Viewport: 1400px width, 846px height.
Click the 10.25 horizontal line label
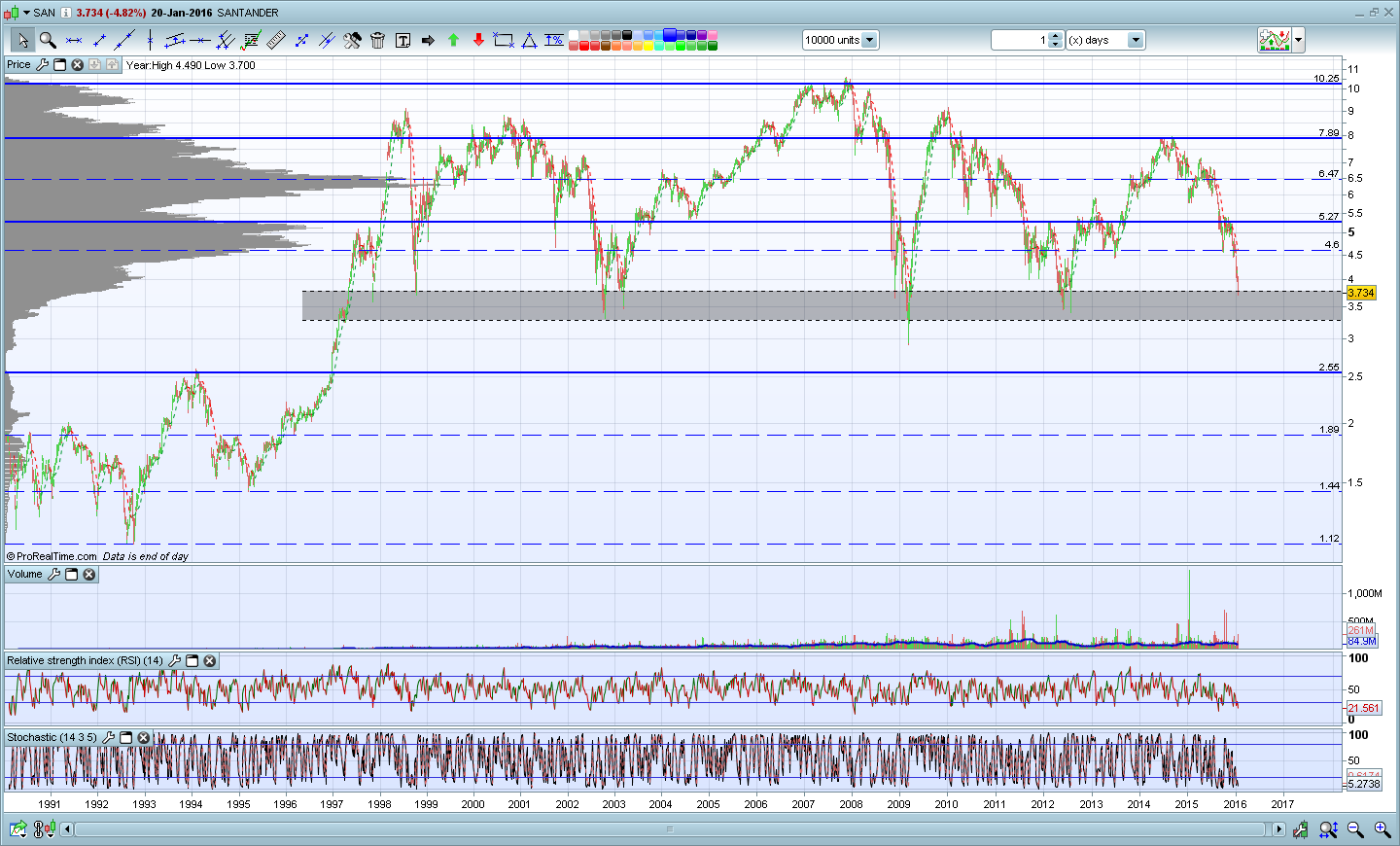coord(1326,79)
